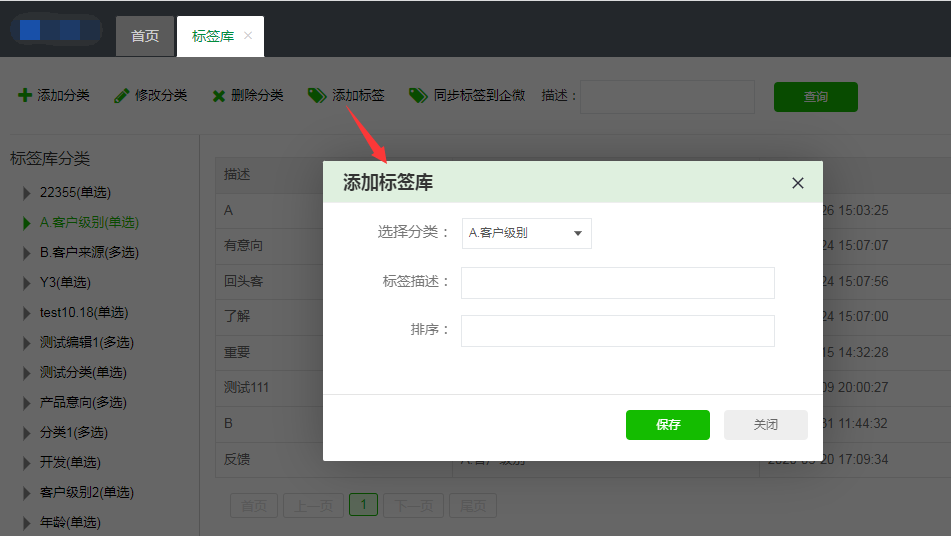Click the tag icon for 添加标签

pyautogui.click(x=317, y=95)
